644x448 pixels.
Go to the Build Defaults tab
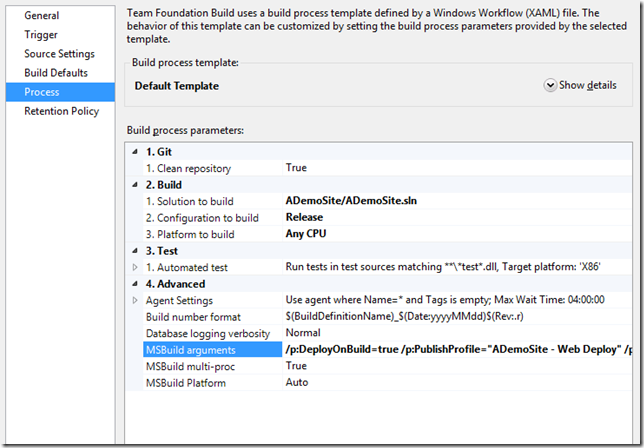point(56,73)
